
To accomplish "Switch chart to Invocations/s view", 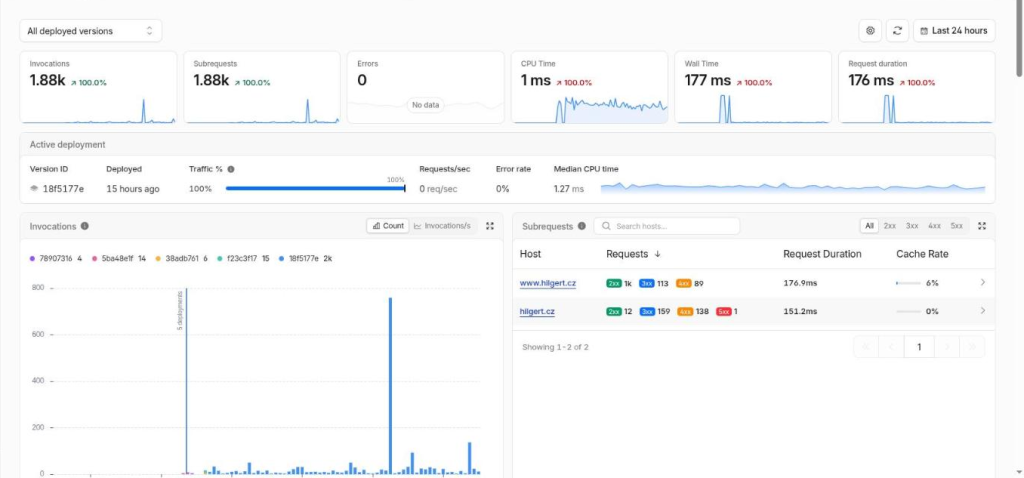I will pyautogui.click(x=443, y=226).
